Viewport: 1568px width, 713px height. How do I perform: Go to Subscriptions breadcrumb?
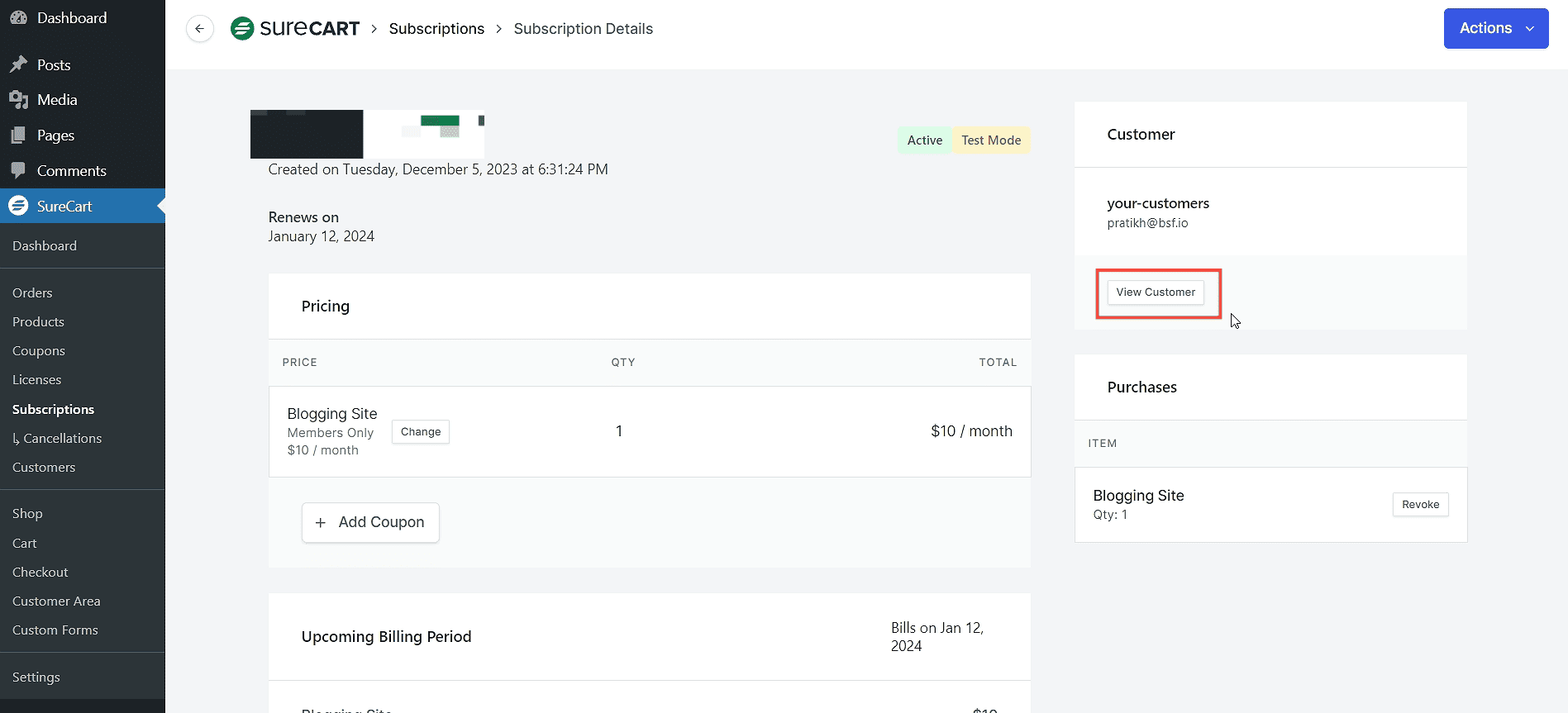436,29
